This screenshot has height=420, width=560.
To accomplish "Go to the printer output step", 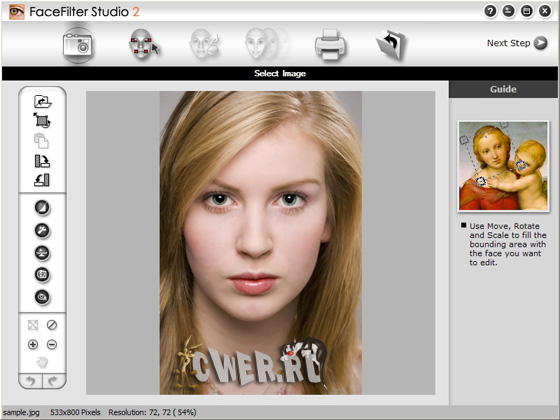I will tap(330, 44).
